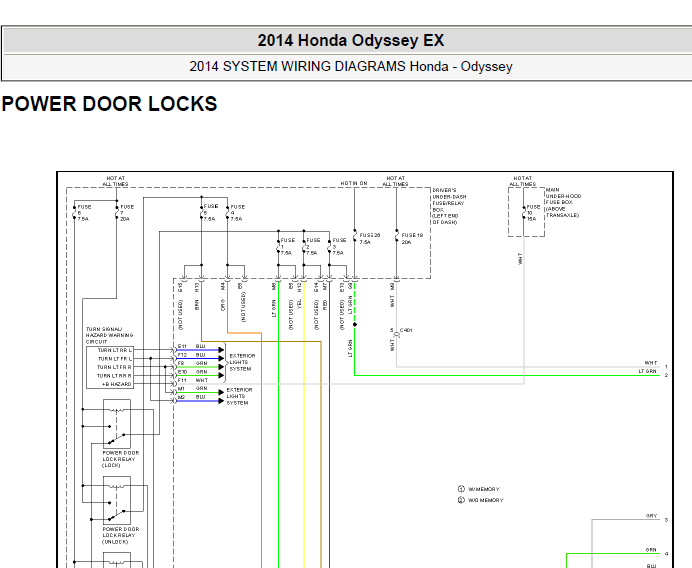Click the 'F11 WHT' connector label
This screenshot has height=568, width=692.
[192, 380]
